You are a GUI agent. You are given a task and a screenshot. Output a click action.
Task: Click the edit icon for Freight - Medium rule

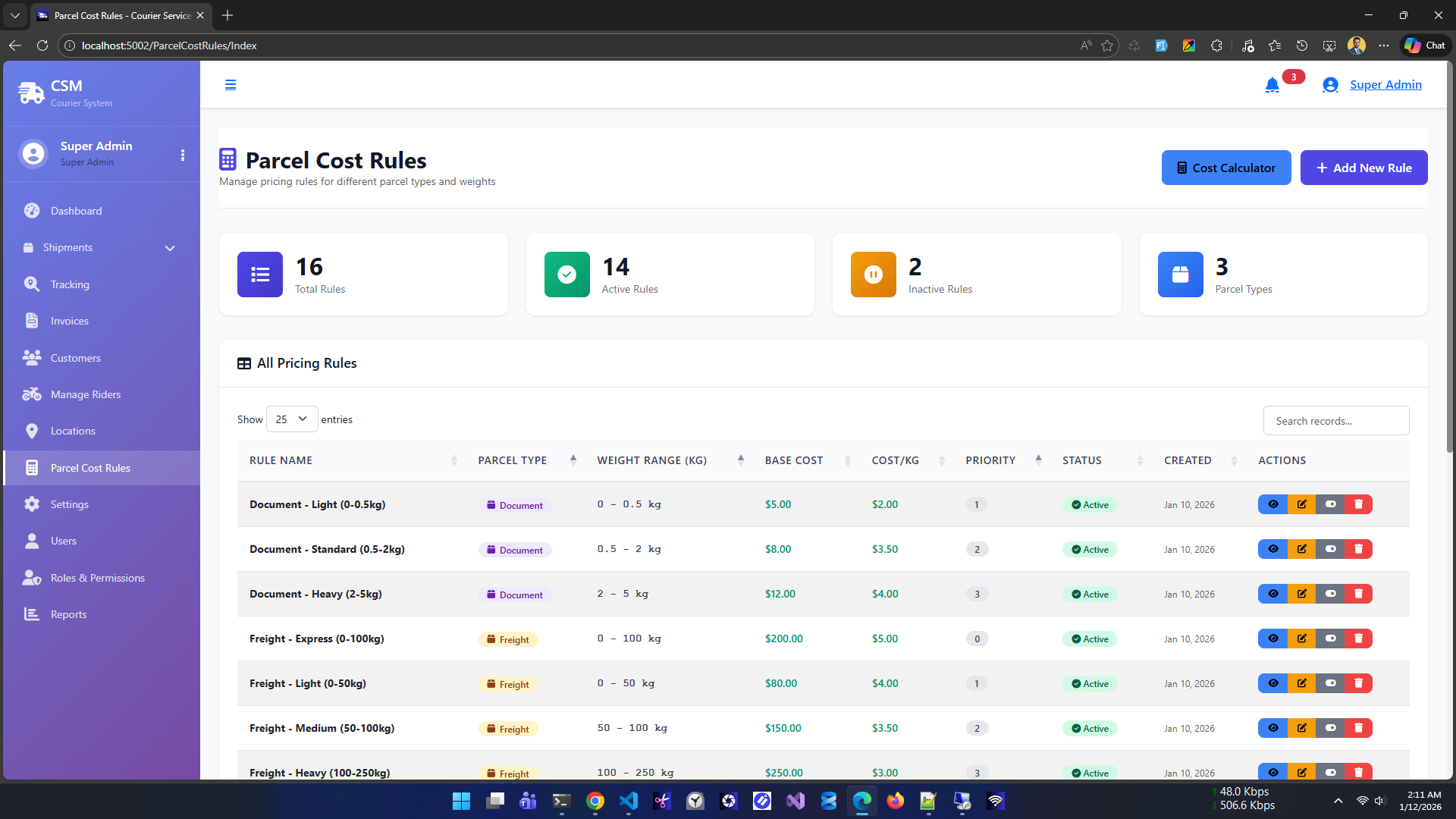pos(1301,728)
